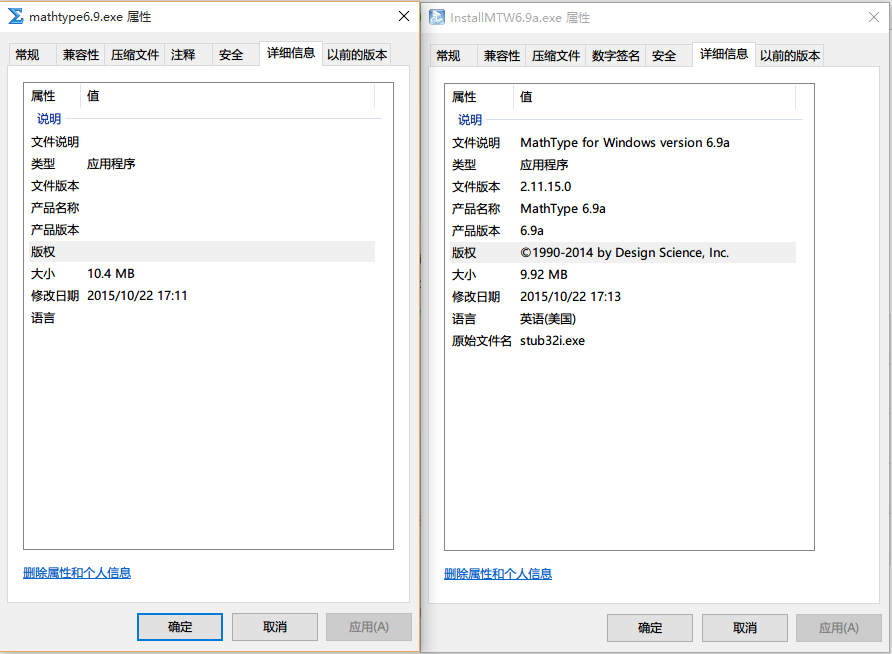The height and width of the screenshot is (654, 892).
Task: Click the installer icon in the InstallMTW6.9a.exe title bar
Action: (x=437, y=18)
